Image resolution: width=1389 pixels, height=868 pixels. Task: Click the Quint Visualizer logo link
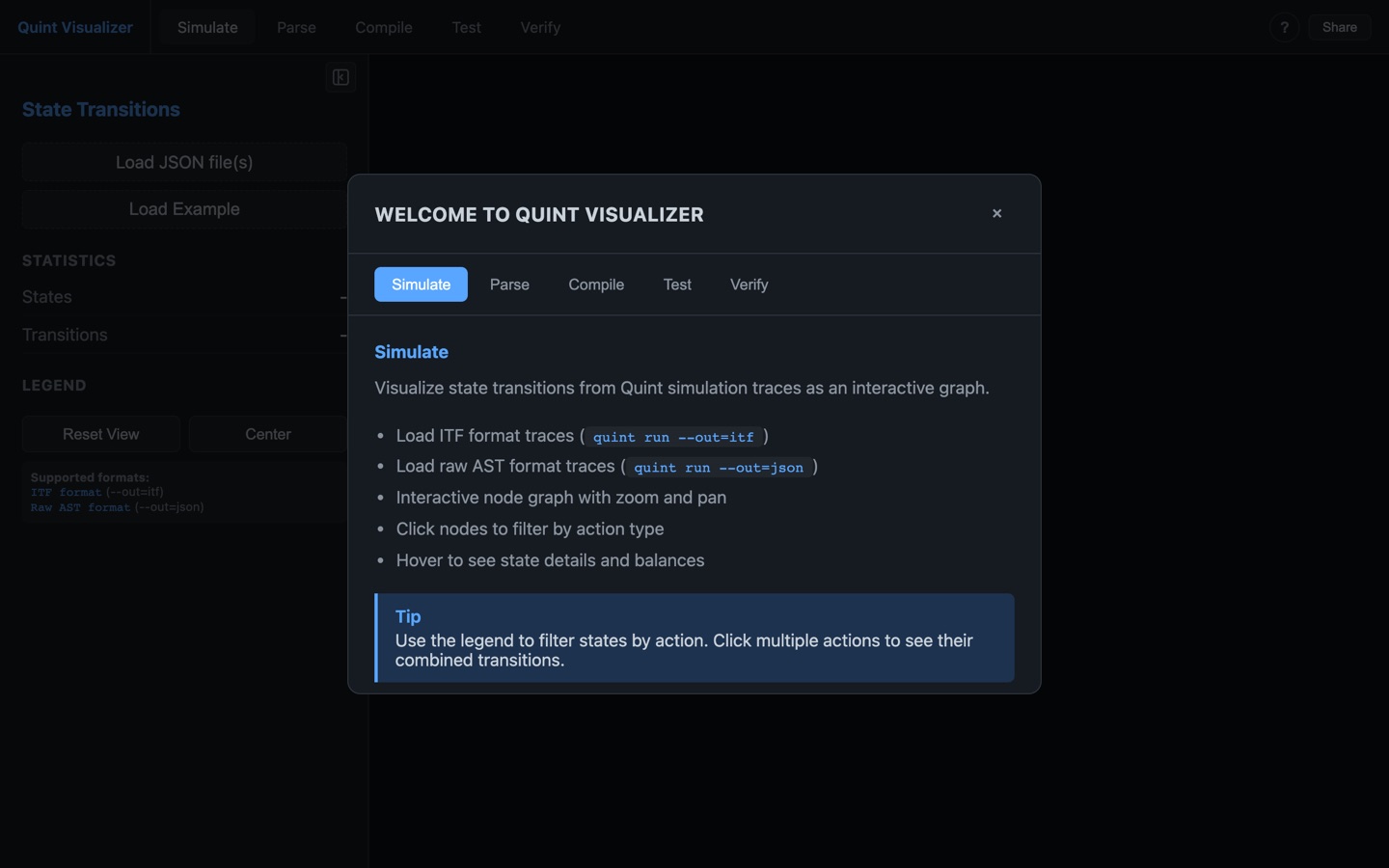pos(75,27)
